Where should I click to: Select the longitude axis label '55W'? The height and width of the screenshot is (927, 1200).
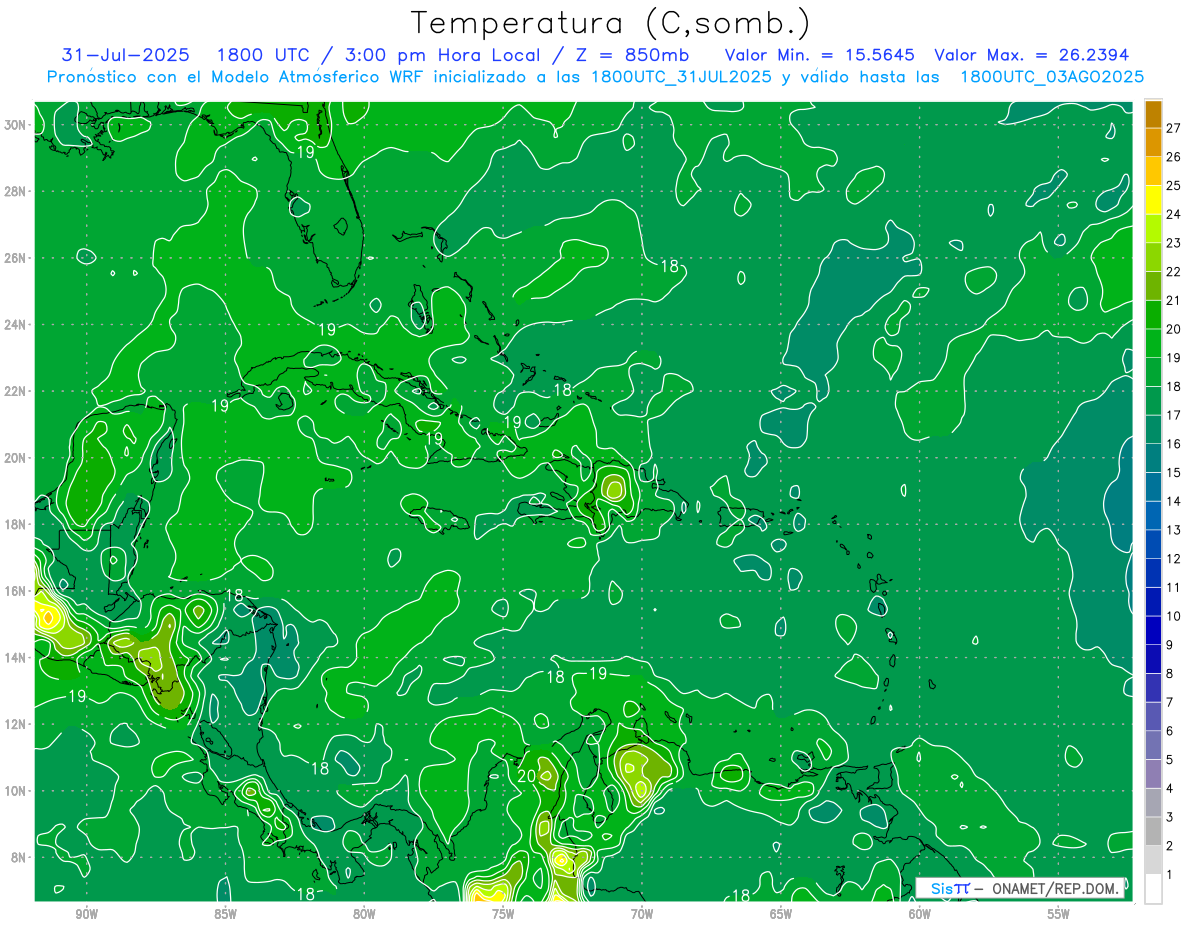pyautogui.click(x=1059, y=914)
